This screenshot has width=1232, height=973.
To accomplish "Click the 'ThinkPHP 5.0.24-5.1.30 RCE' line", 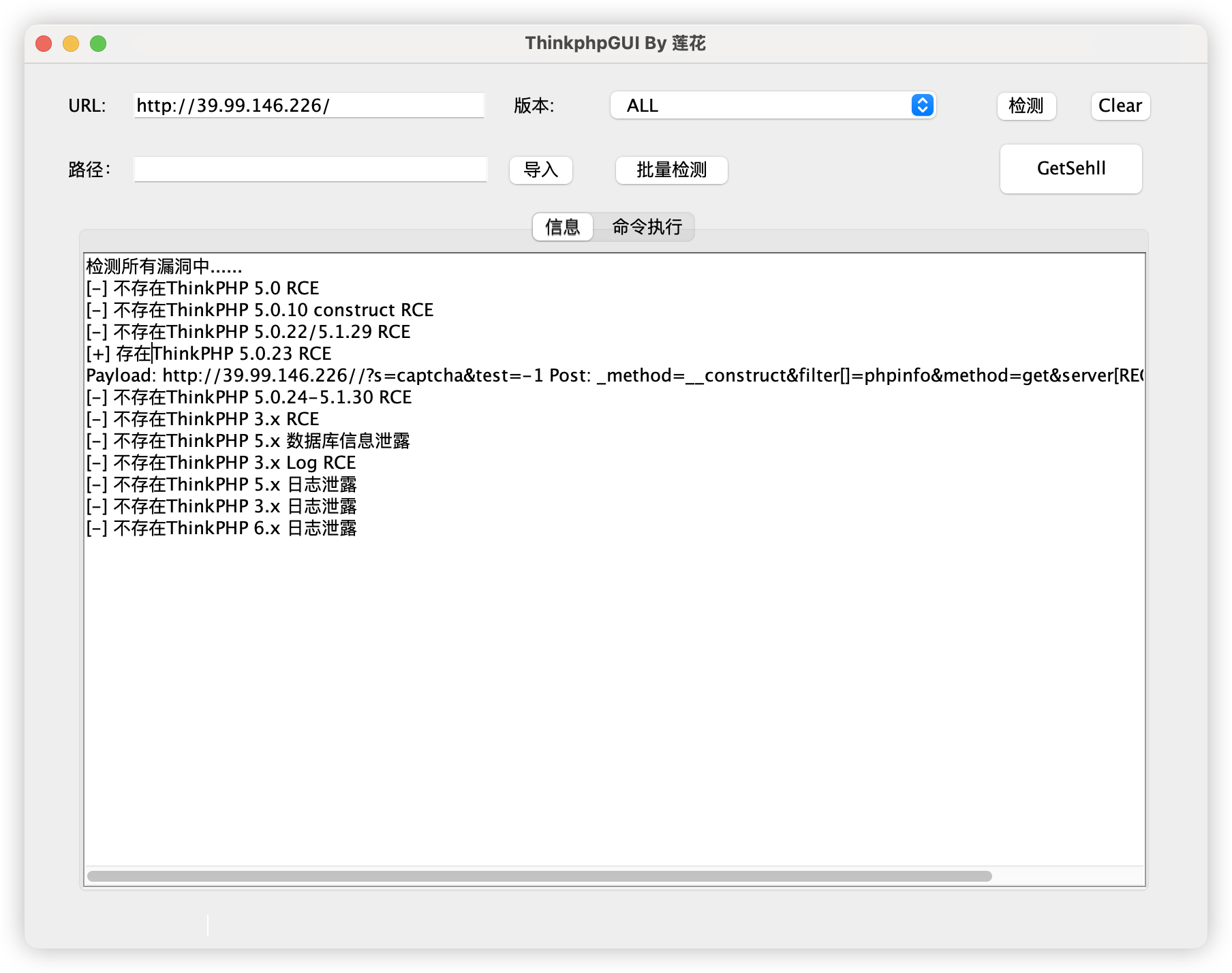I will (249, 397).
